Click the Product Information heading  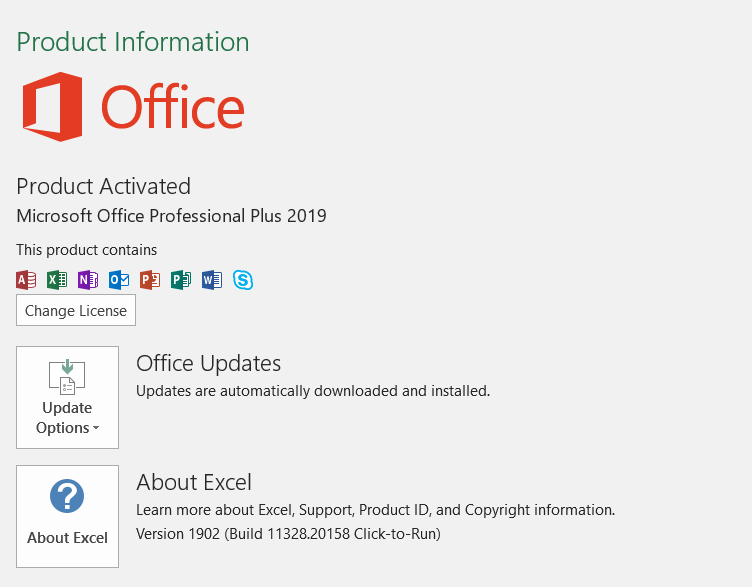[133, 42]
